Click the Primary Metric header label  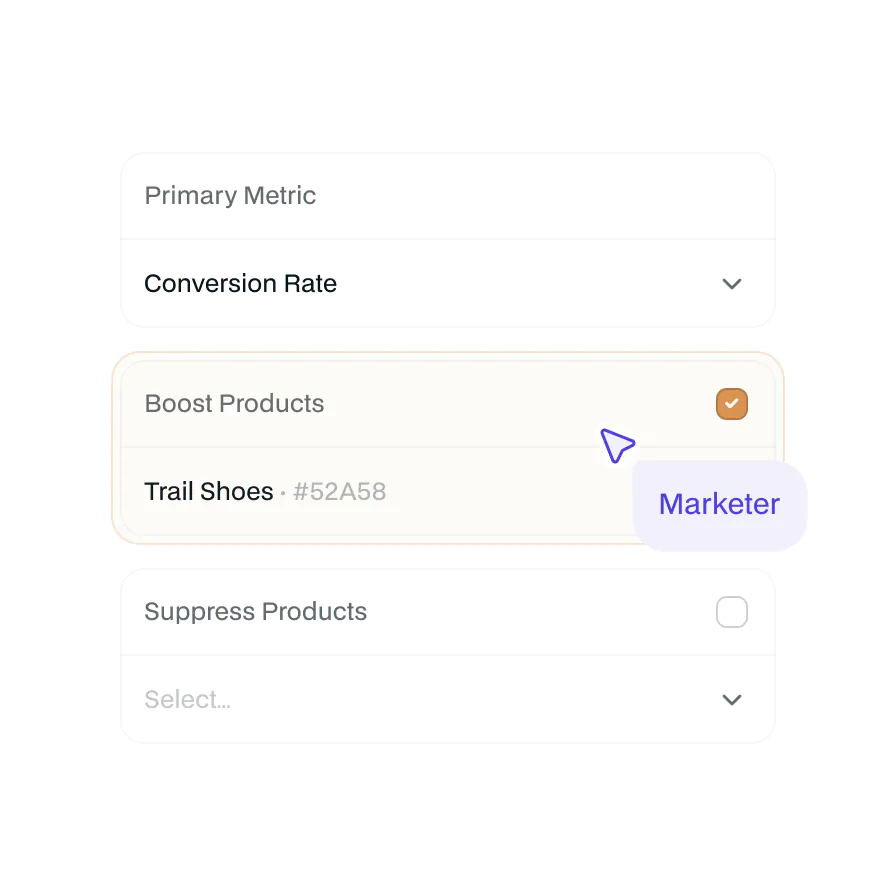tap(230, 196)
